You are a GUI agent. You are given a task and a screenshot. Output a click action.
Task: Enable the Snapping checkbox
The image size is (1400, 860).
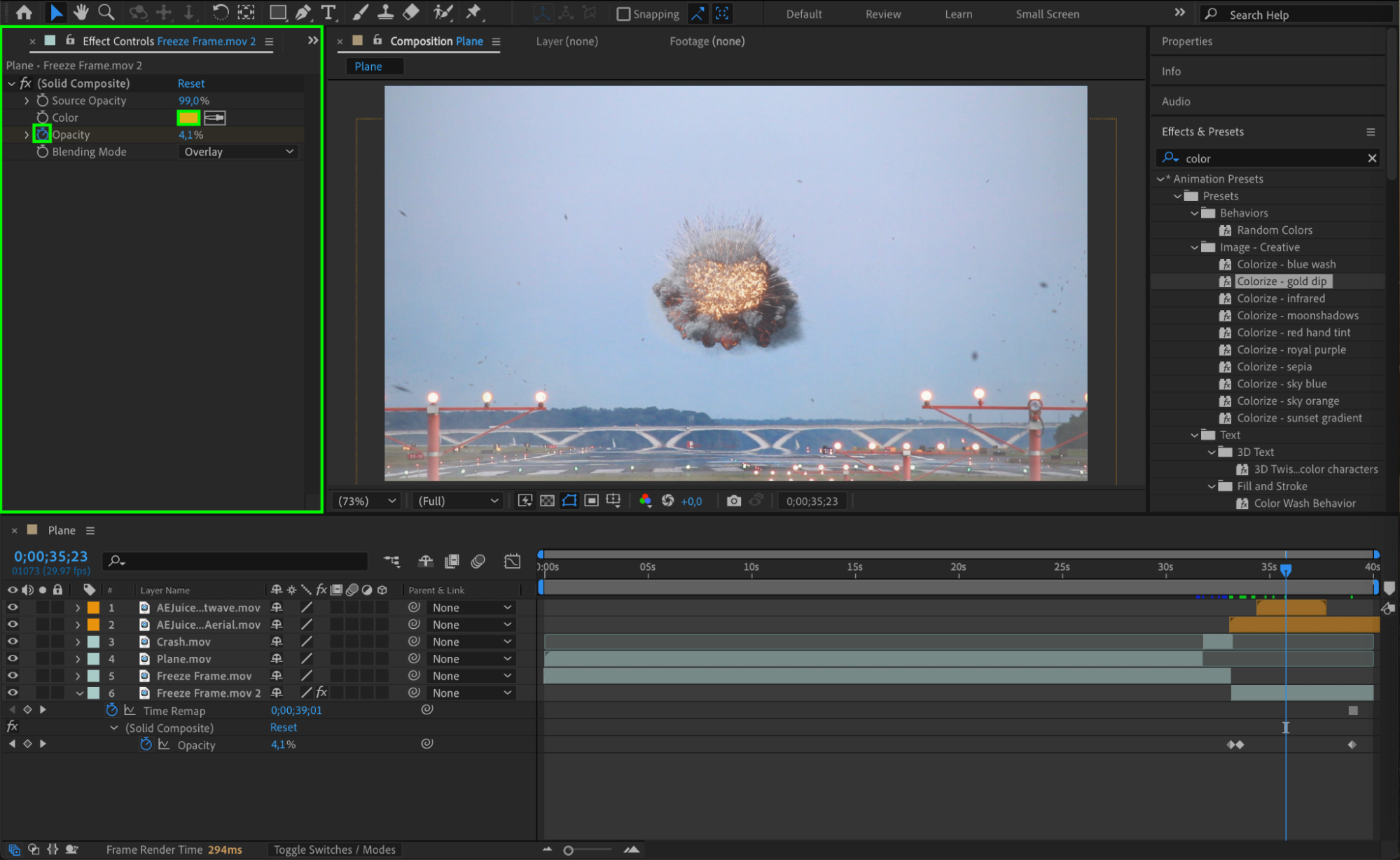tap(623, 14)
